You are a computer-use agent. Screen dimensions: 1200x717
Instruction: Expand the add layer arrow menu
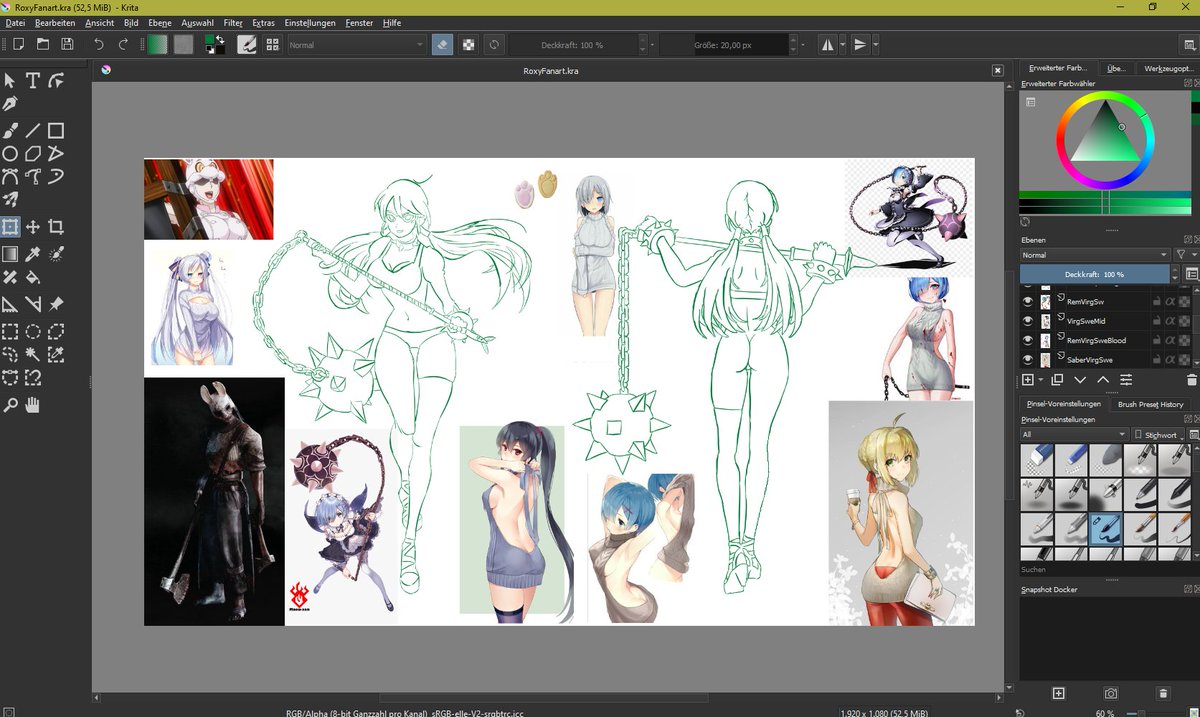tap(1041, 380)
